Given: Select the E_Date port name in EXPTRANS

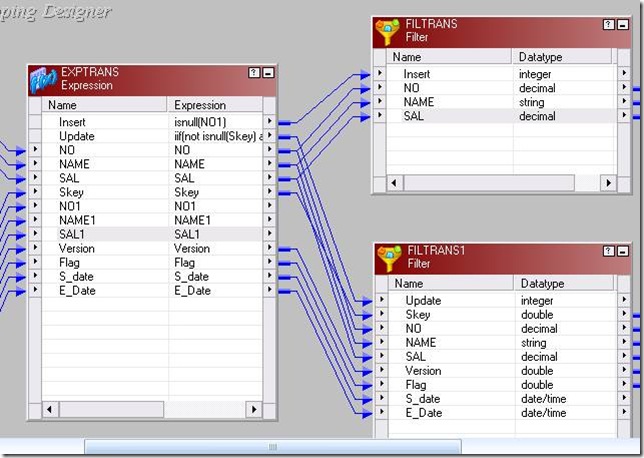Looking at the screenshot, I should click(x=77, y=290).
